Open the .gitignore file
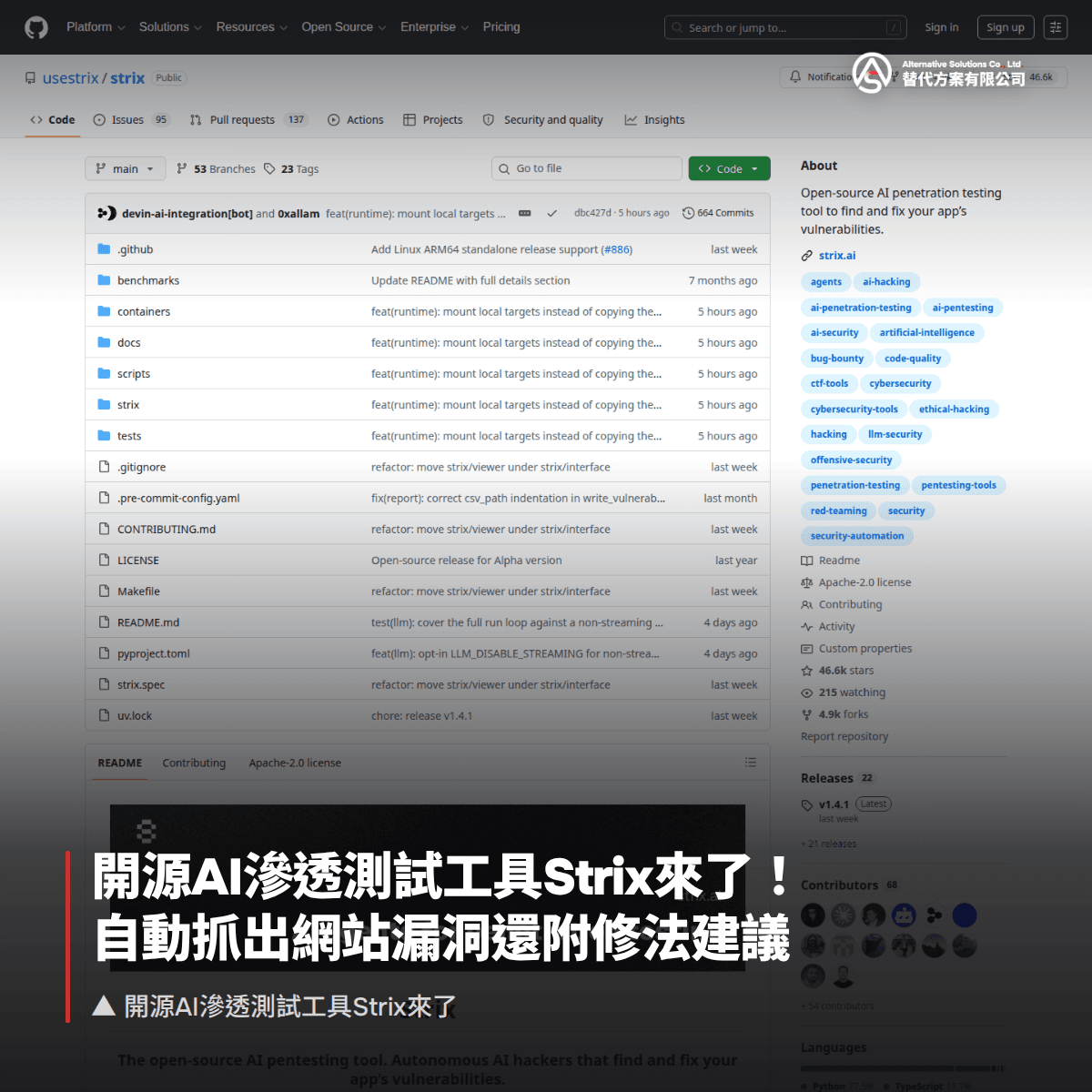The image size is (1092, 1092). 141,467
